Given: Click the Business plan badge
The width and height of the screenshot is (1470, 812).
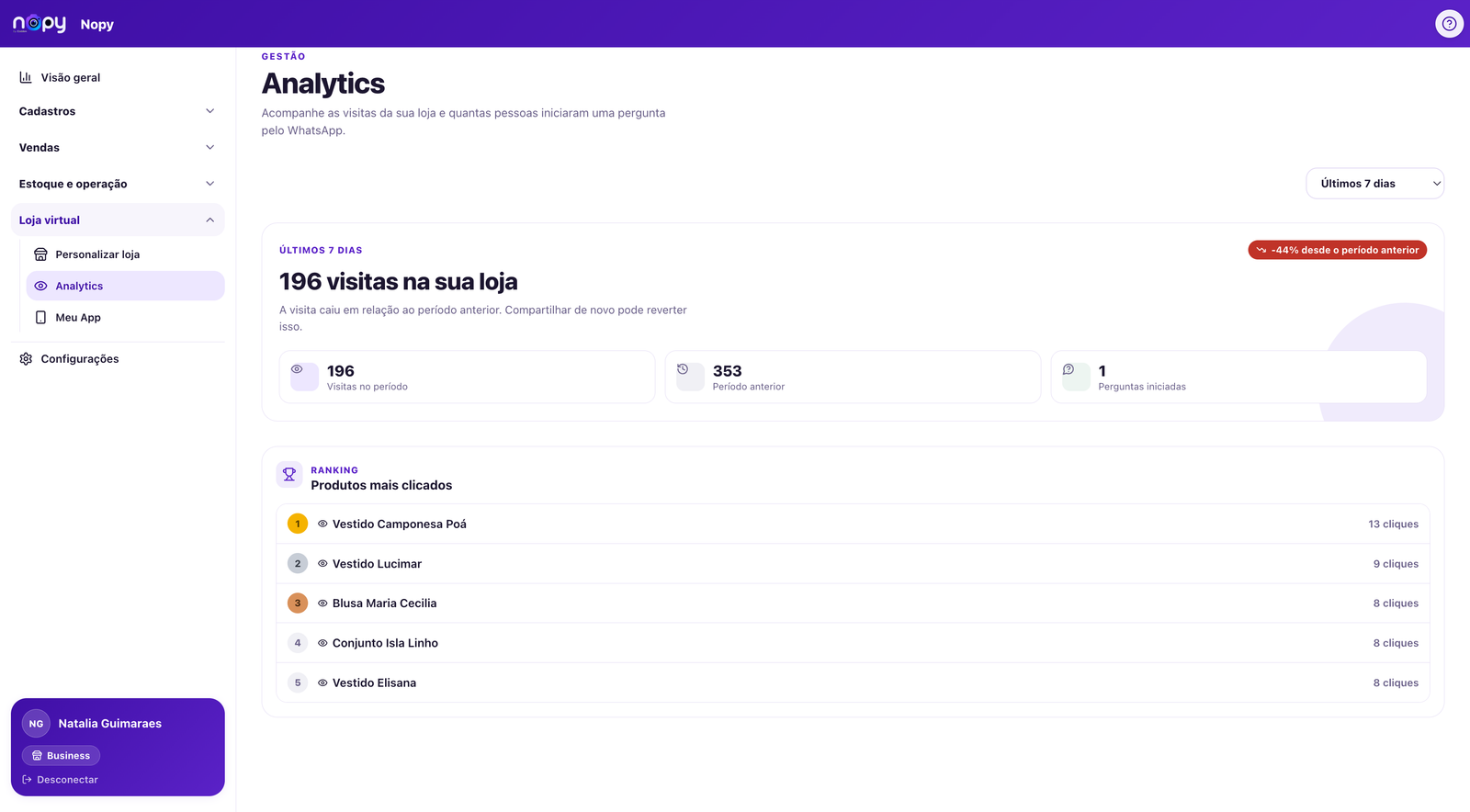Looking at the screenshot, I should (61, 756).
